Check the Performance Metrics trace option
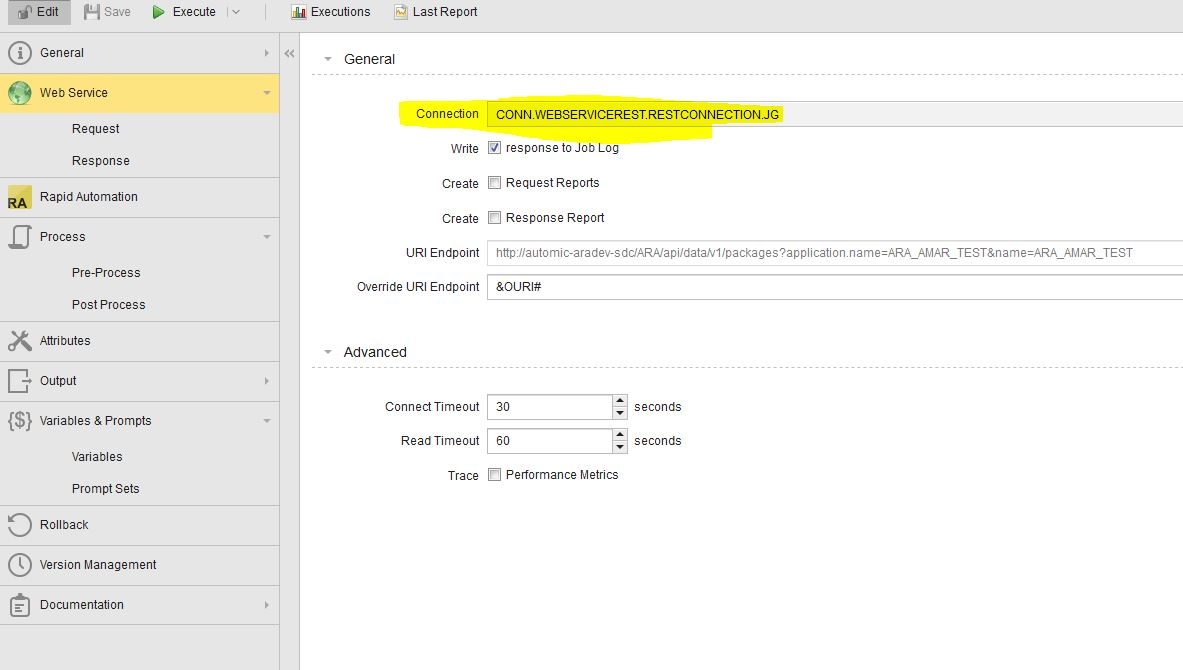Screen dimensions: 1183x670 pyautogui.click(x=494, y=475)
